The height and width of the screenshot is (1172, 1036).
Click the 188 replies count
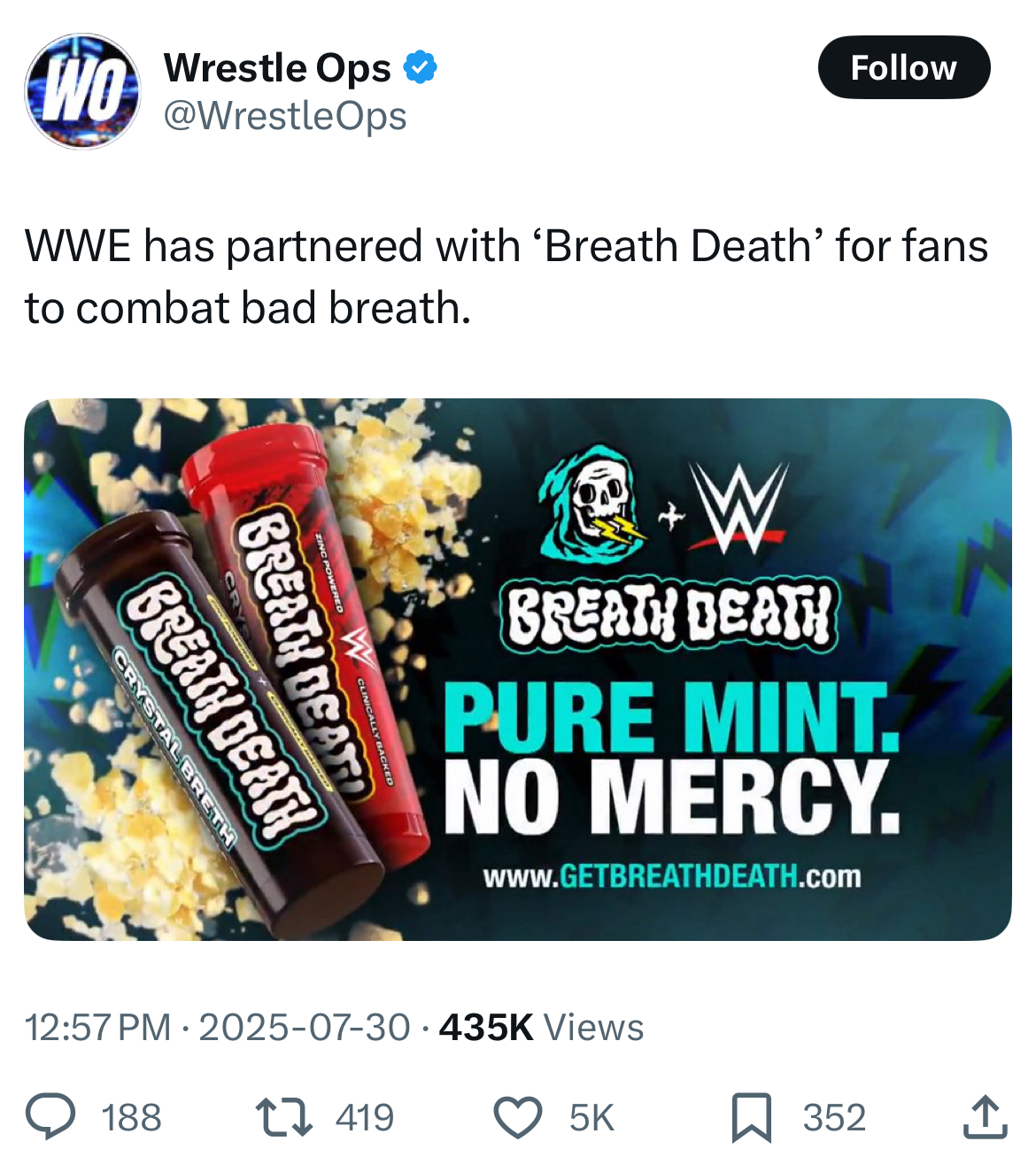point(132,1117)
